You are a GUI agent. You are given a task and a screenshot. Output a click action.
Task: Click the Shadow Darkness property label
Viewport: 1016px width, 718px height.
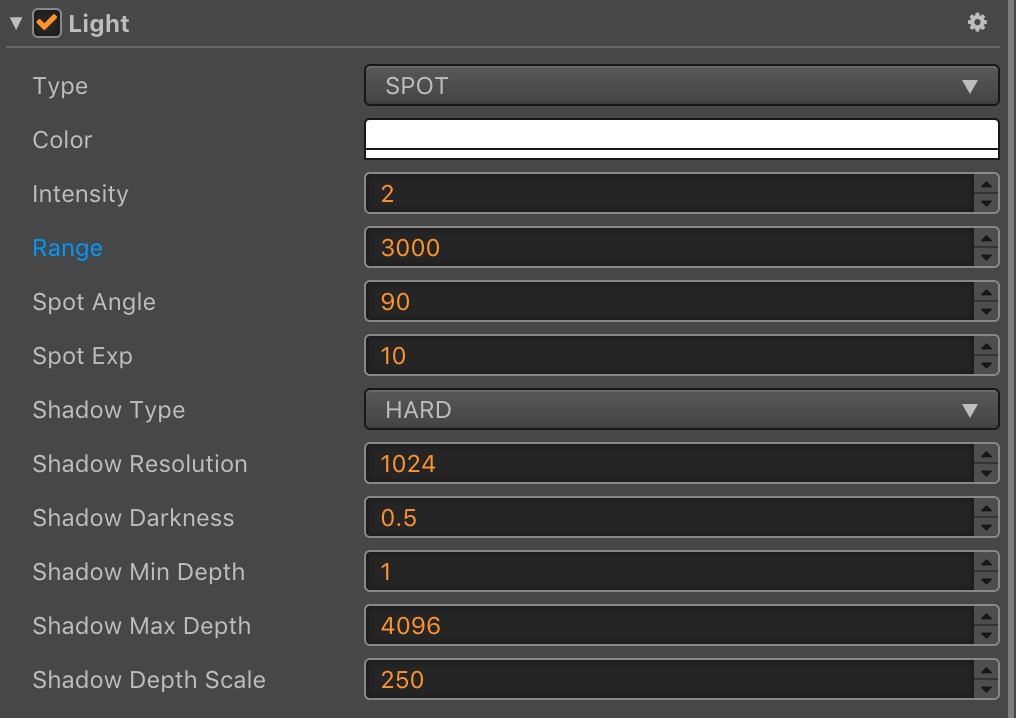tap(133, 518)
